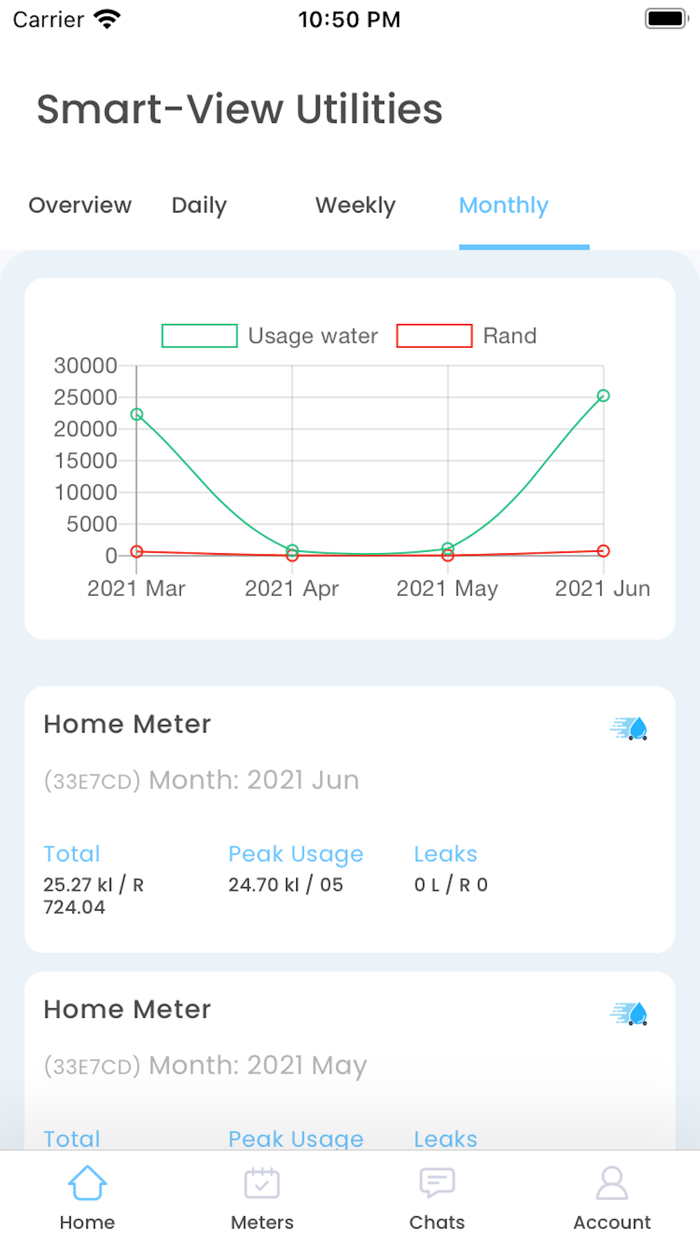Tap the water drop icon on June Home Meter
The image size is (700, 1244).
pyautogui.click(x=629, y=728)
